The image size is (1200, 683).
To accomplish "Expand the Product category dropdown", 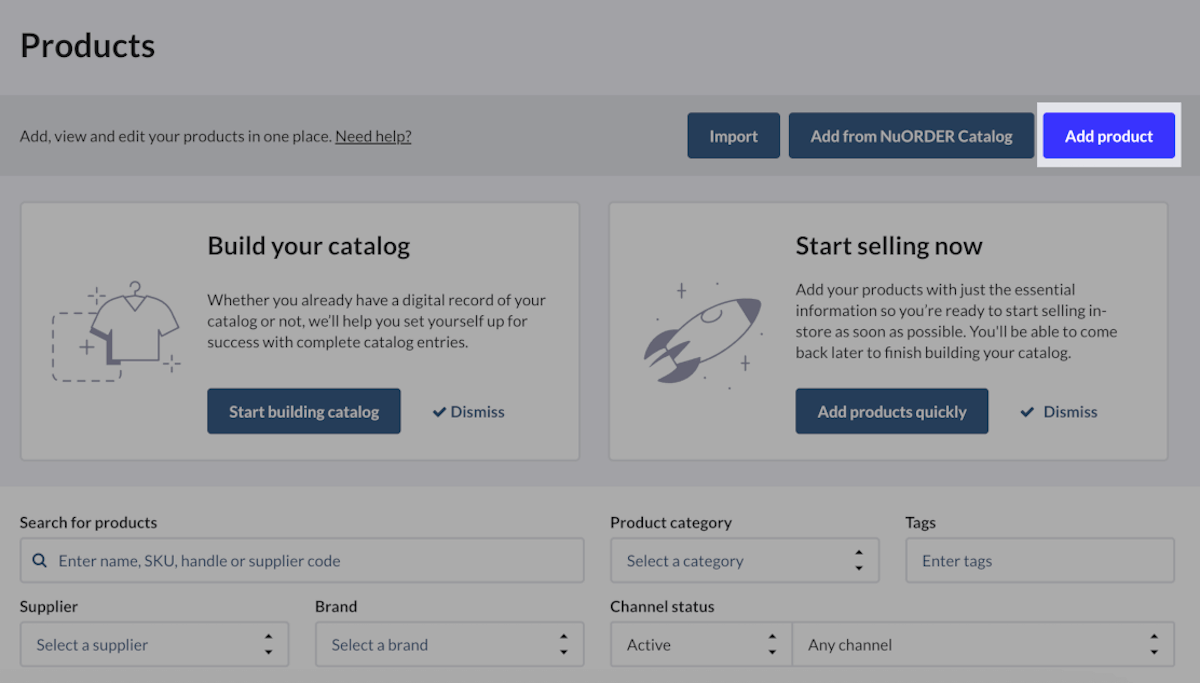I will [x=744, y=561].
